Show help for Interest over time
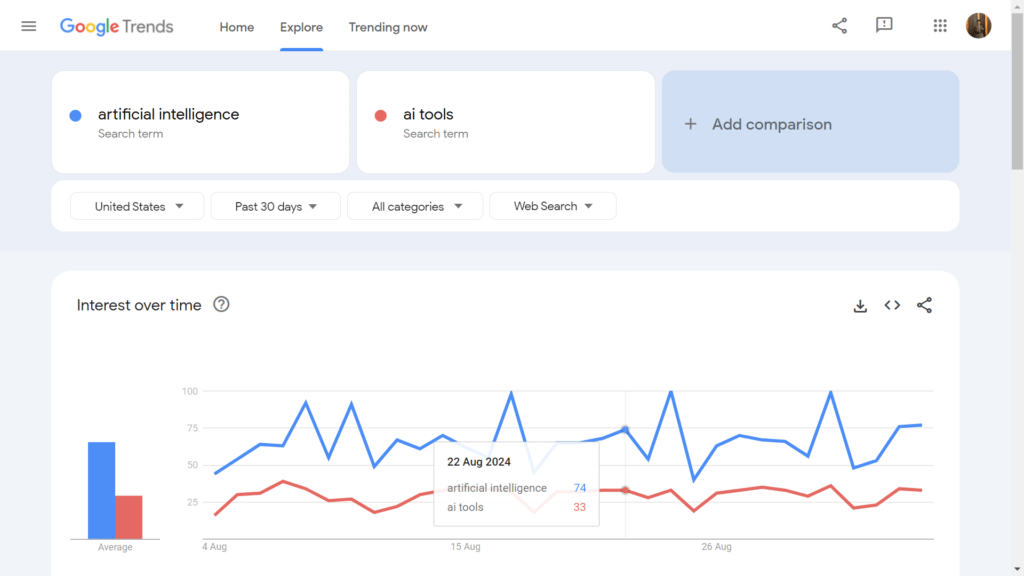The image size is (1024, 576). click(221, 304)
